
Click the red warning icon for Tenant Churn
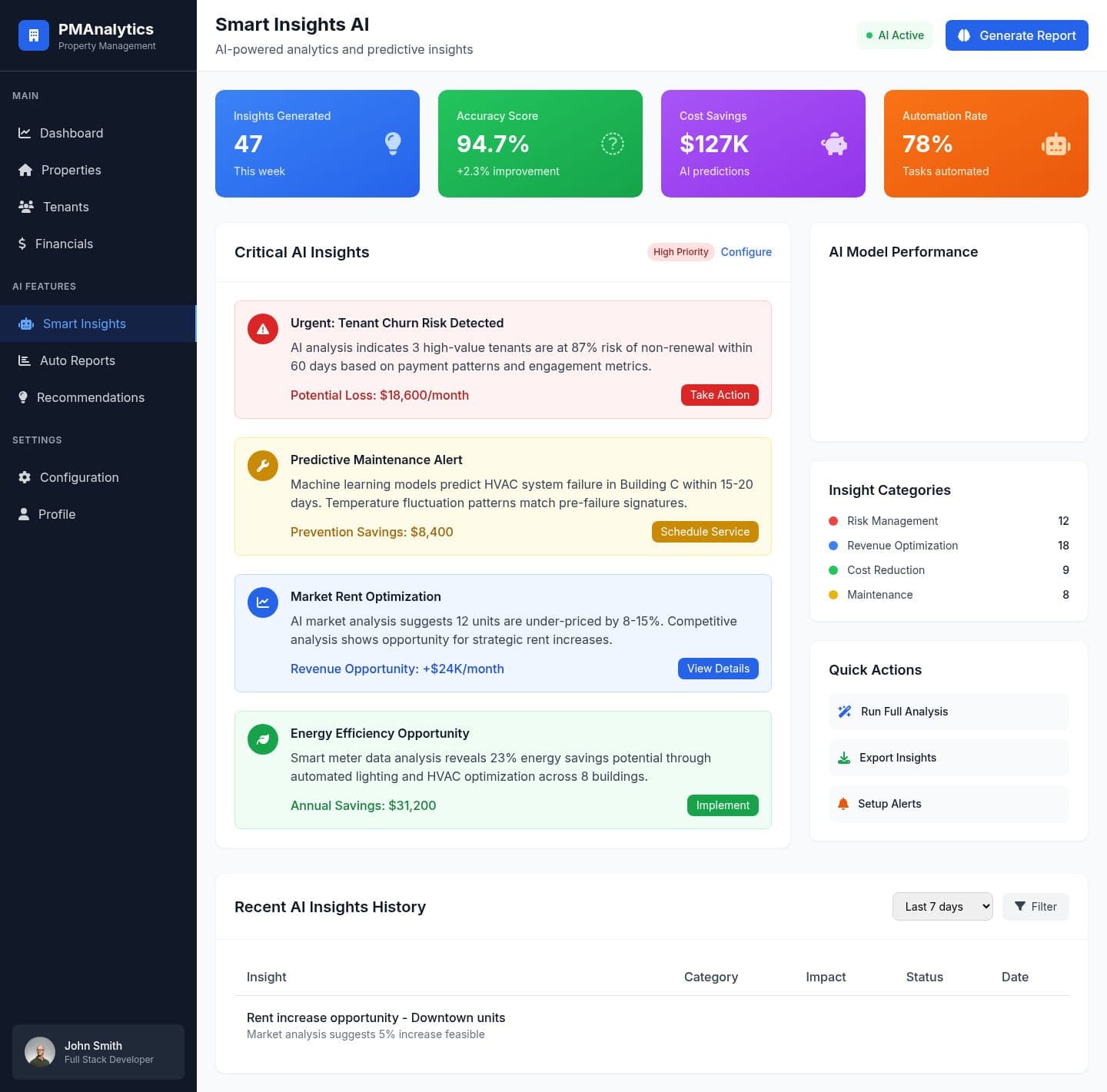(263, 329)
